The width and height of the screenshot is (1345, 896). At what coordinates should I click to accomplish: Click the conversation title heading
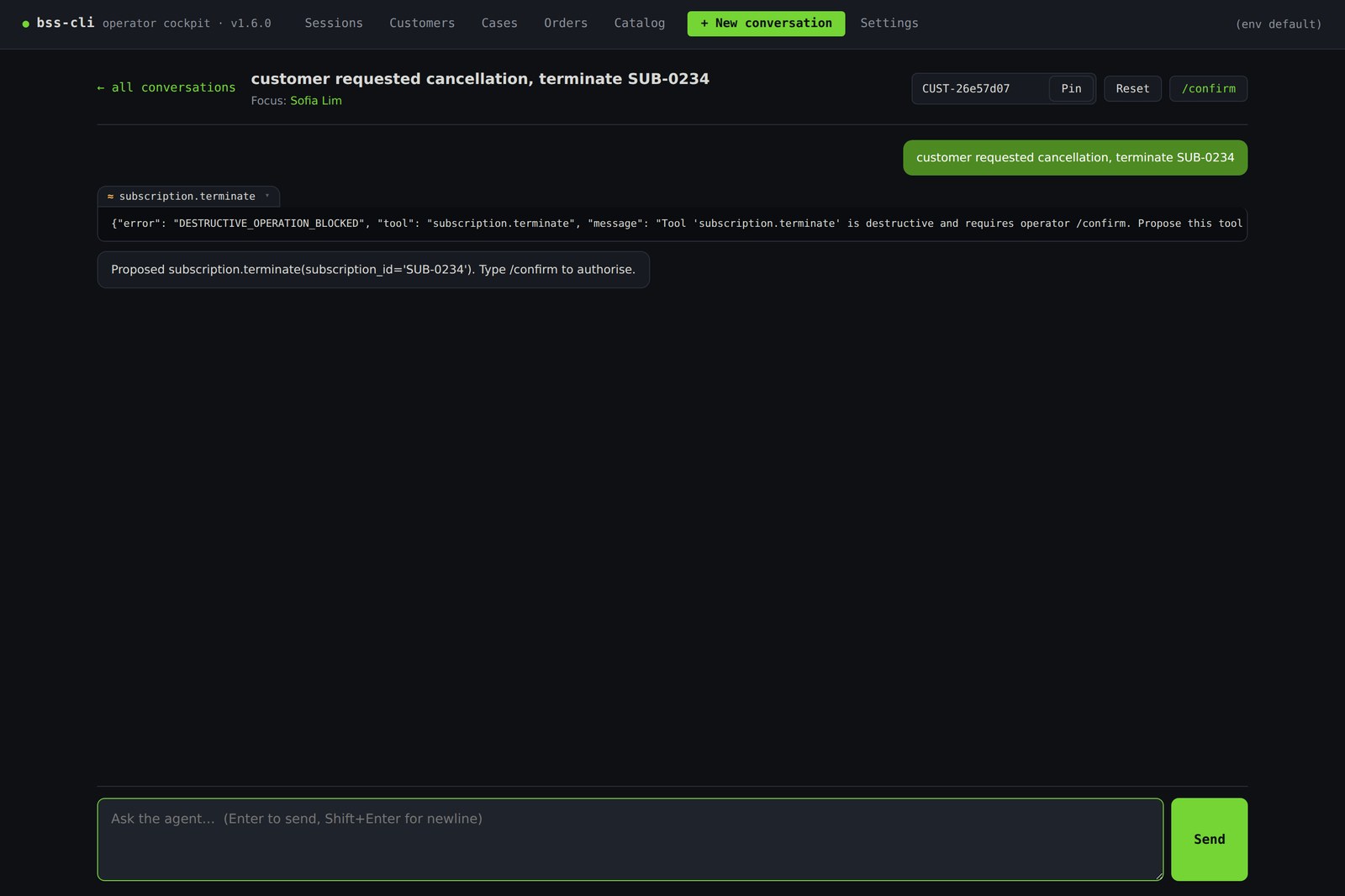pyautogui.click(x=480, y=79)
